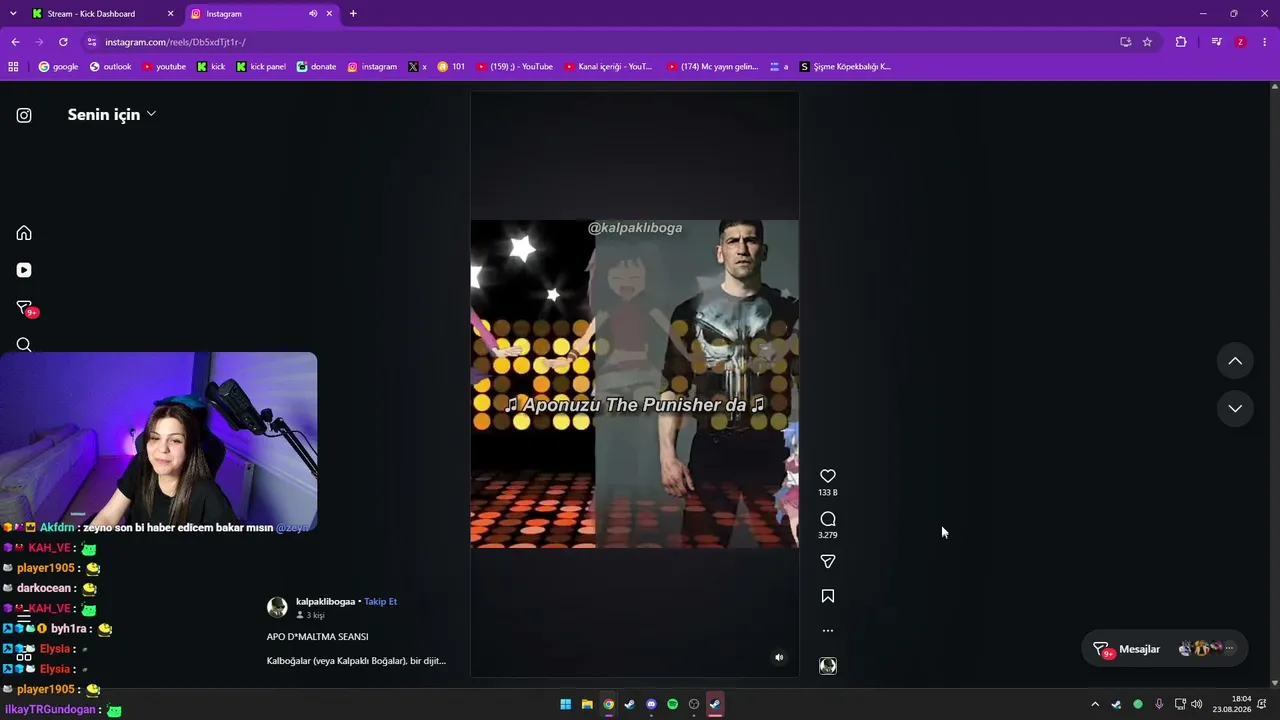Screen dimensions: 1280x720
Task: Install the page as an app icon
Action: click(x=1125, y=42)
